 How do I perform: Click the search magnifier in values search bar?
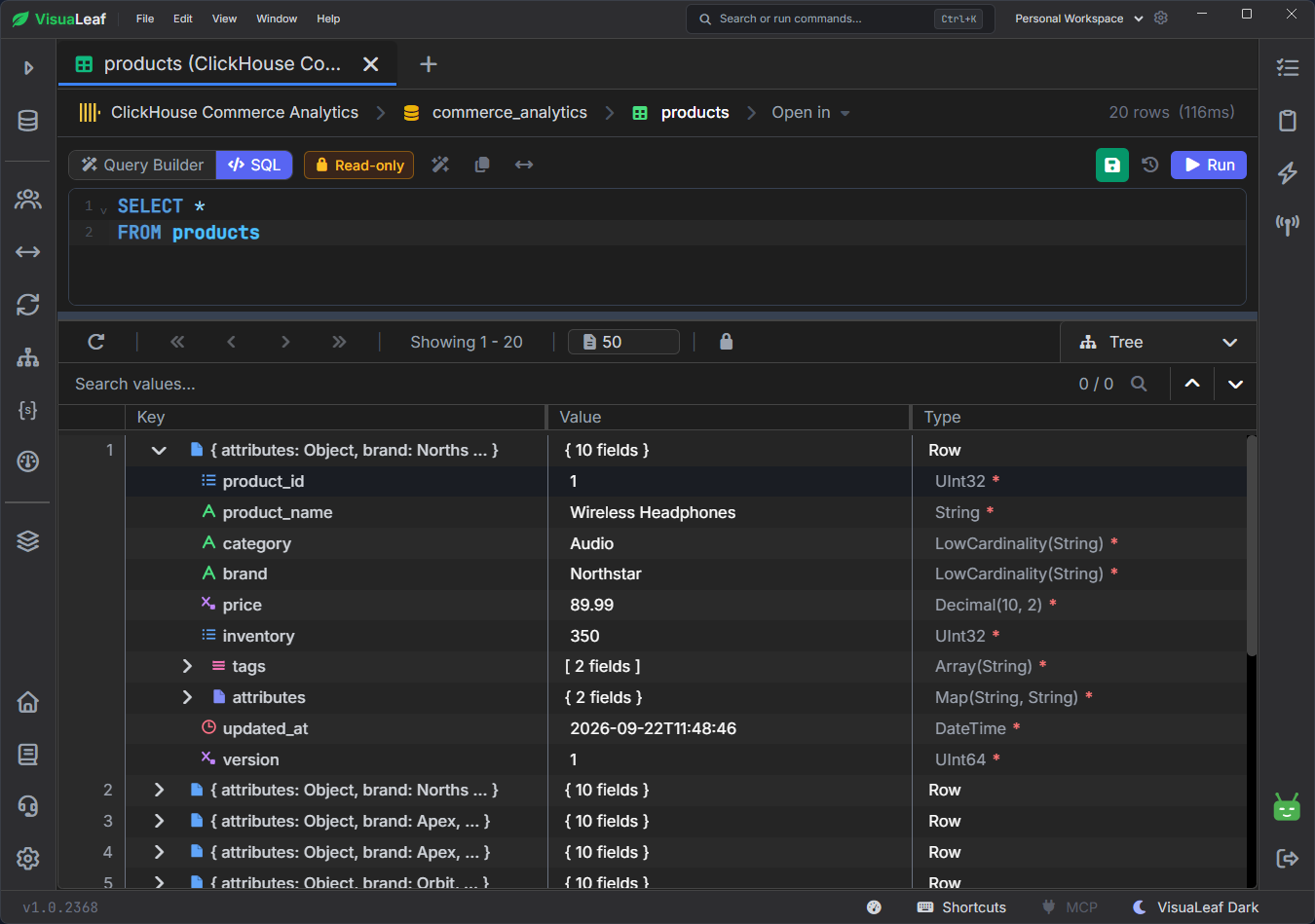click(x=1139, y=384)
